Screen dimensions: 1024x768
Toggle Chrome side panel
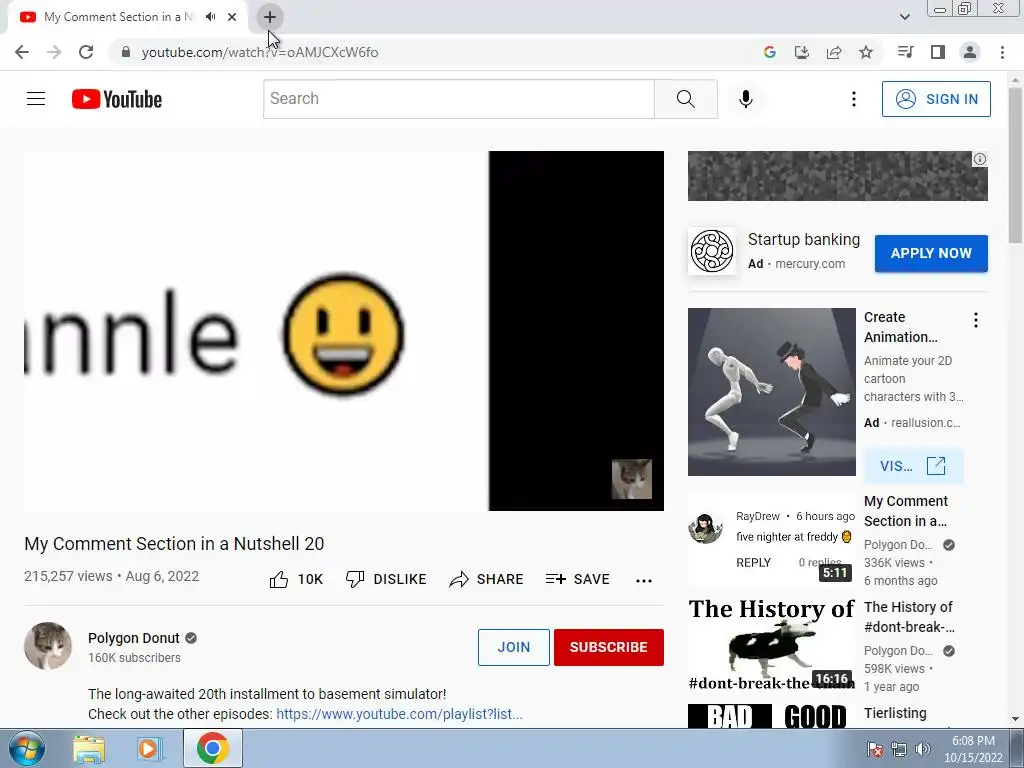[x=938, y=52]
